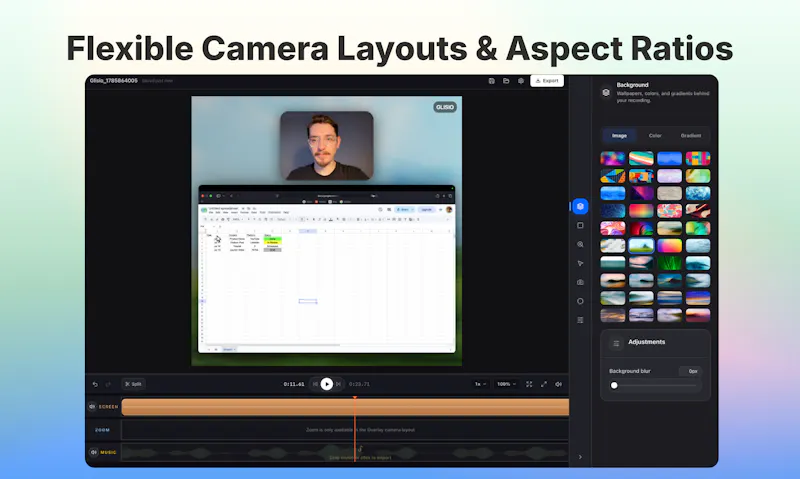Image resolution: width=800 pixels, height=479 pixels.
Task: Open the Background panel icon in sidebar
Action: click(580, 207)
